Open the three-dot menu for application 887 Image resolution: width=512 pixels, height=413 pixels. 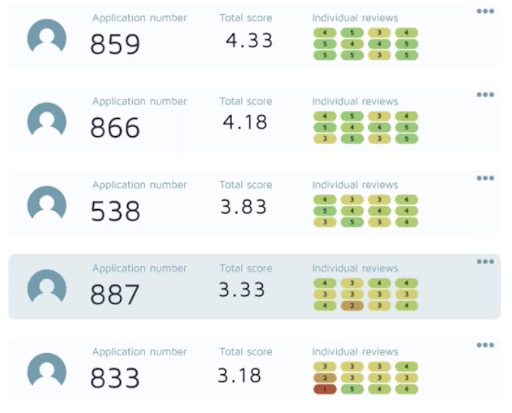click(485, 262)
